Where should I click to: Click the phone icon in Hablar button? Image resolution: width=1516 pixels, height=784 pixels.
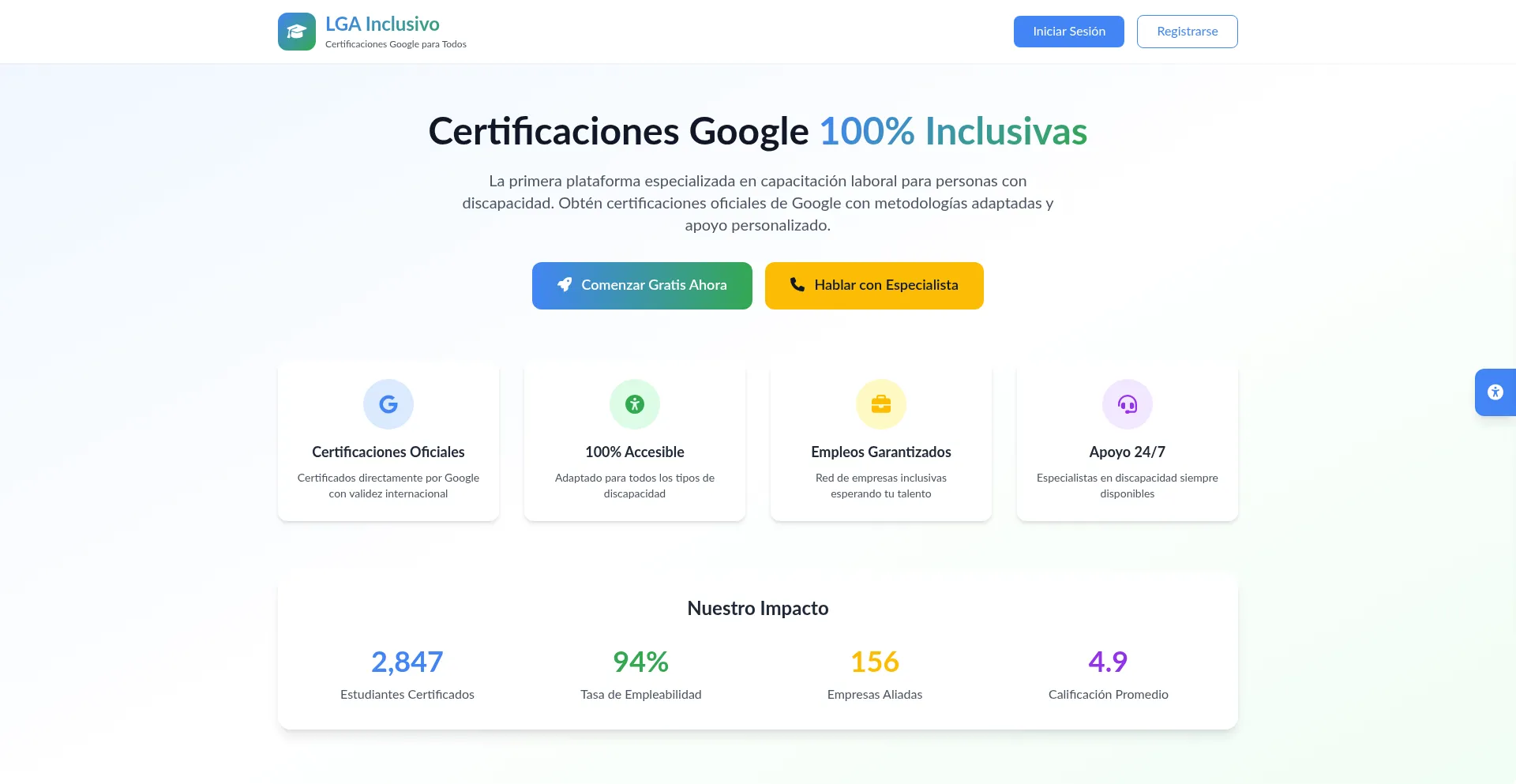coord(797,285)
